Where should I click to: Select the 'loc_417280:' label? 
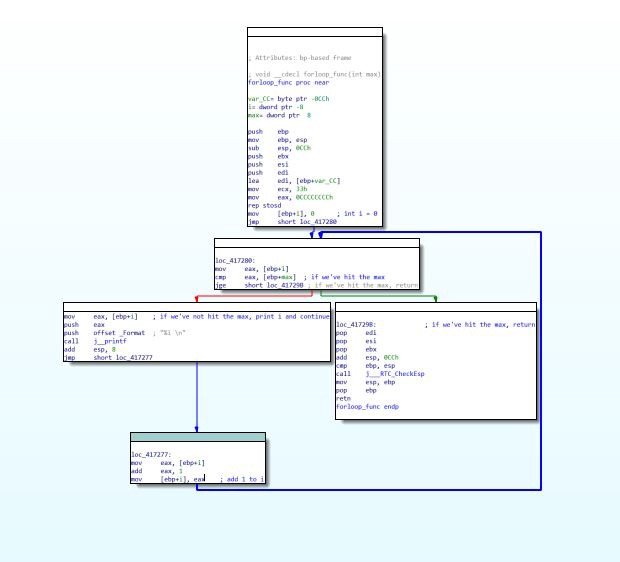[x=235, y=261]
